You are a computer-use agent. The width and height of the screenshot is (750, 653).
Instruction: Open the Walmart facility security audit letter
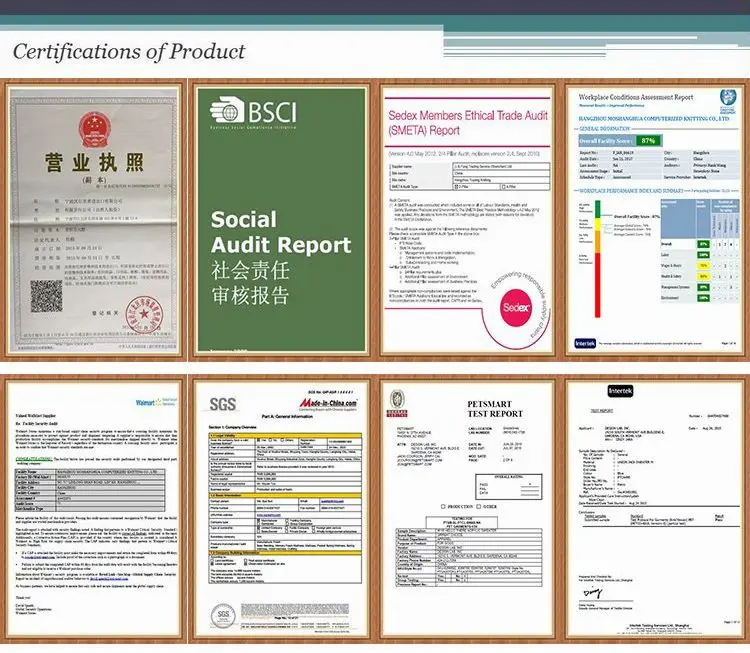pyautogui.click(x=93, y=510)
